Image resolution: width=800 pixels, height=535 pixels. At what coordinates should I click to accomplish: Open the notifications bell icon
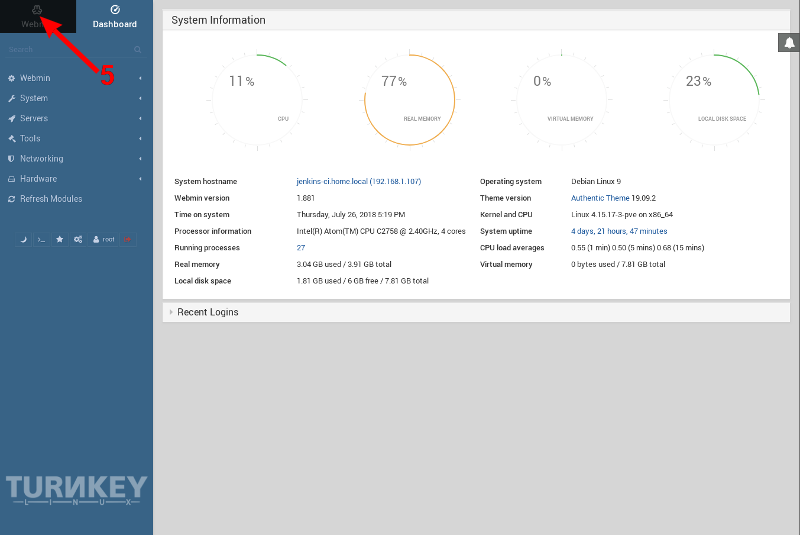(x=788, y=42)
